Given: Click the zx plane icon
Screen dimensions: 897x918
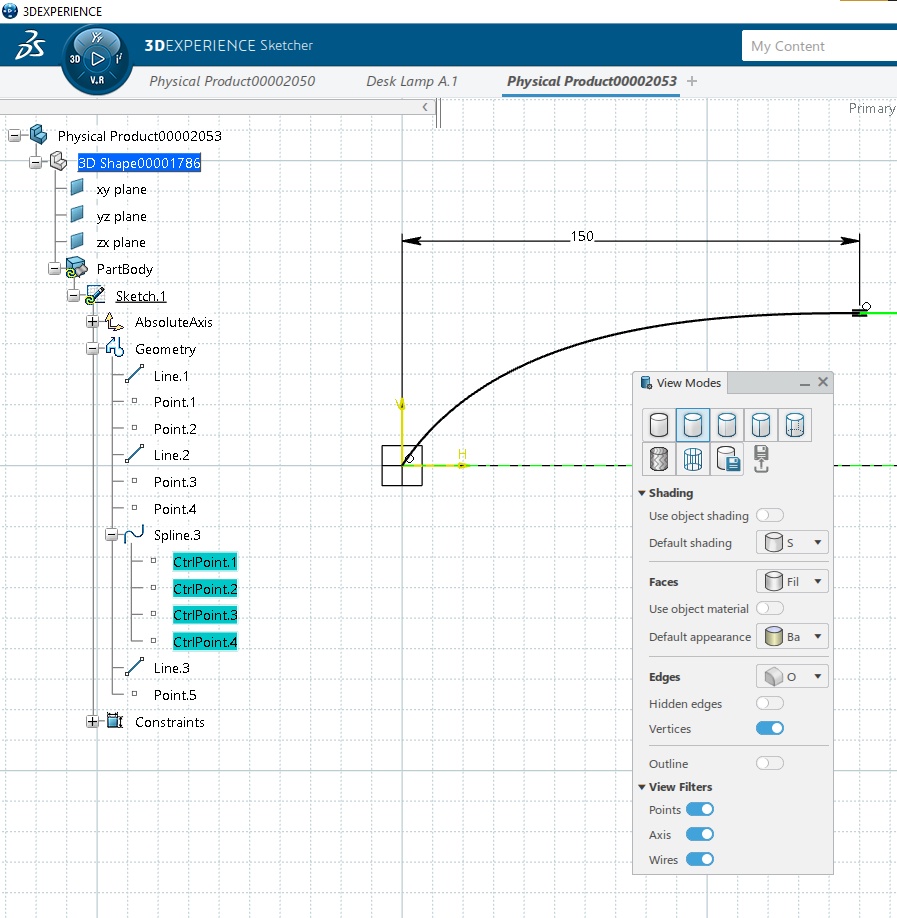Looking at the screenshot, I should point(77,241).
